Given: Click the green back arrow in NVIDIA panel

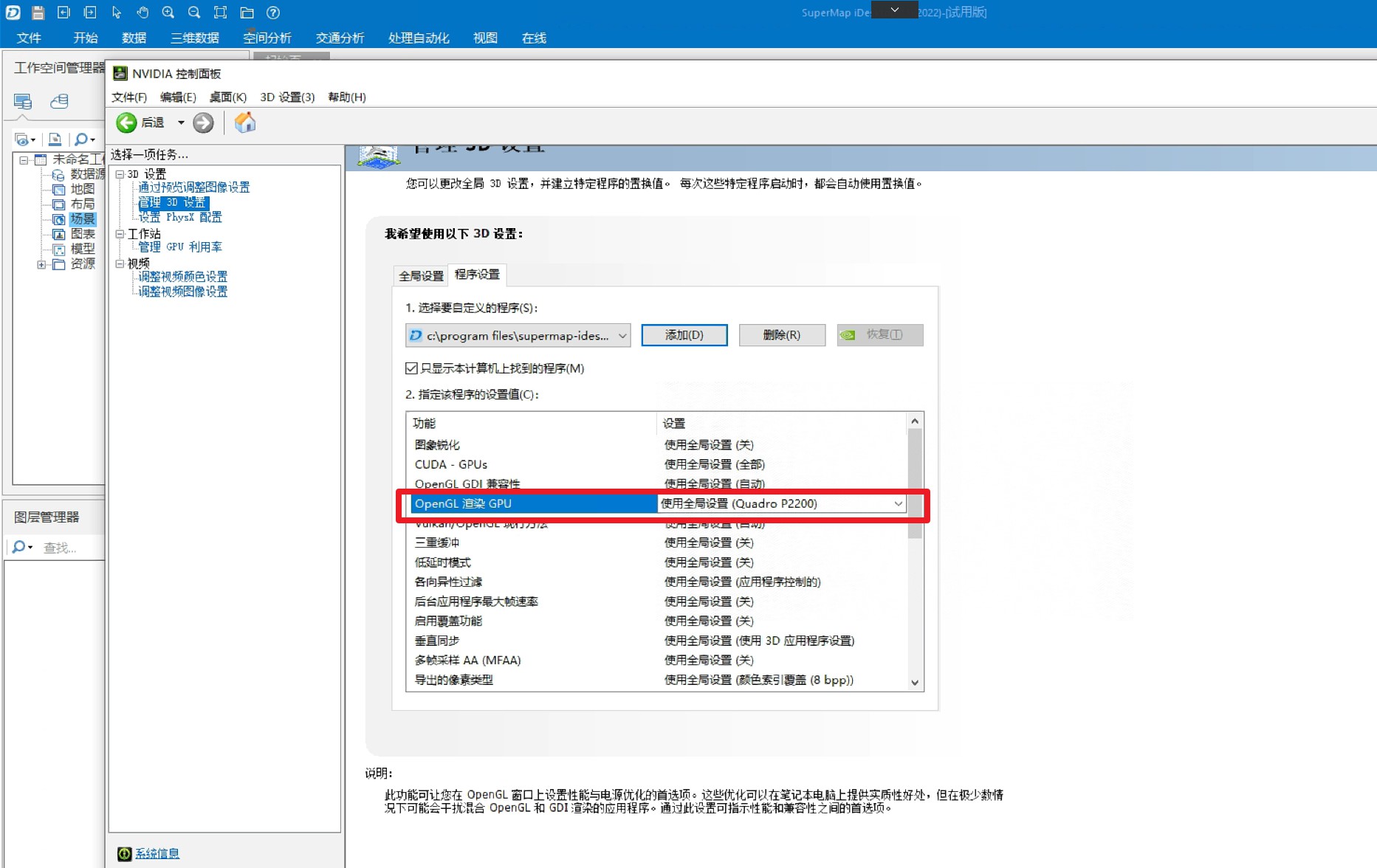Looking at the screenshot, I should tap(126, 123).
